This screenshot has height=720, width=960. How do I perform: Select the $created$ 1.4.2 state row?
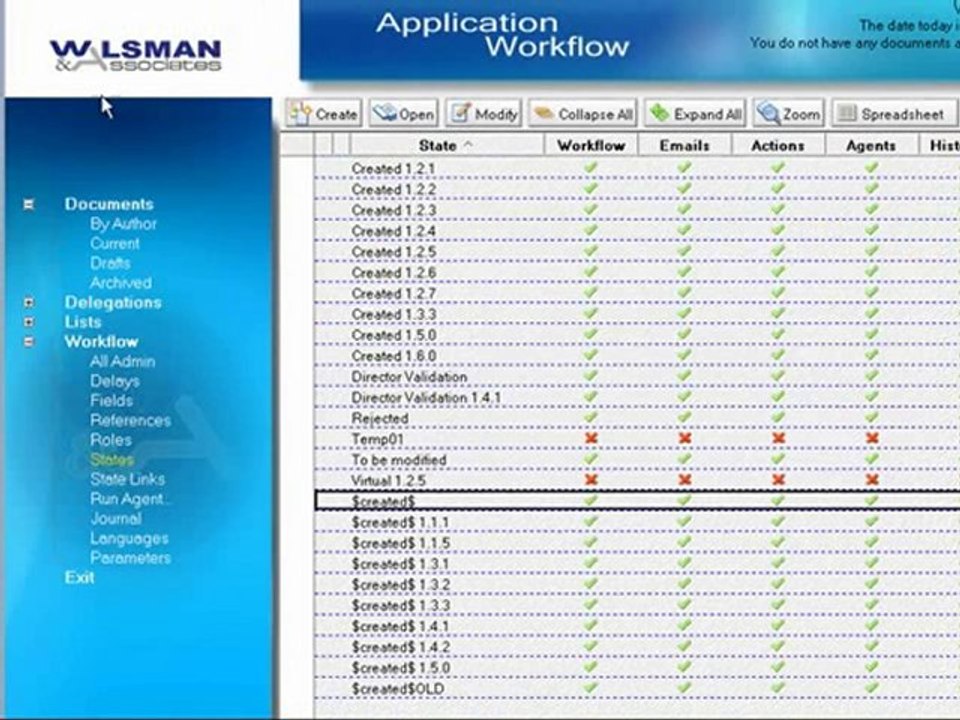[637, 647]
